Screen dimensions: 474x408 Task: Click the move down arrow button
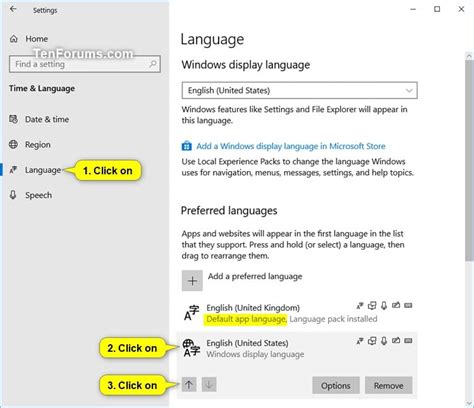point(209,385)
